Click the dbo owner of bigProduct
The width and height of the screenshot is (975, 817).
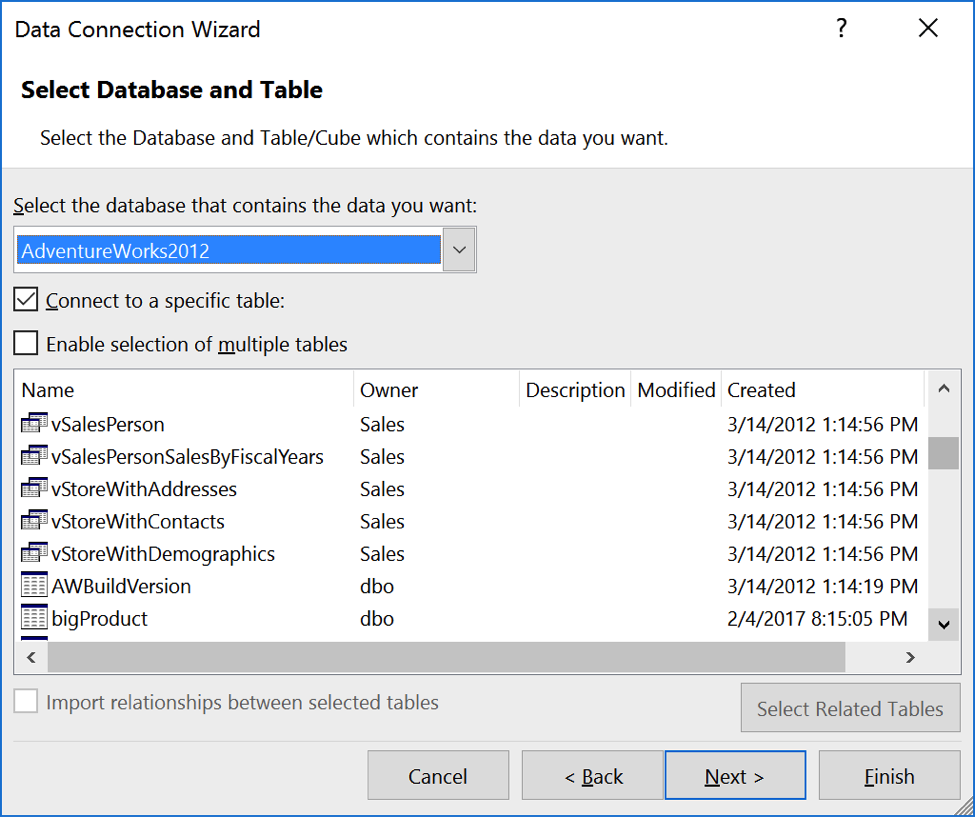click(377, 618)
